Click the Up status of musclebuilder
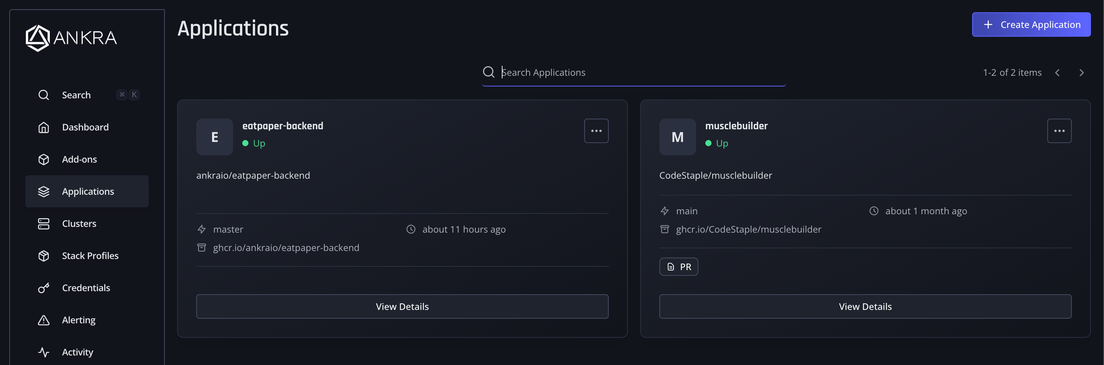The width and height of the screenshot is (1104, 365). click(717, 143)
